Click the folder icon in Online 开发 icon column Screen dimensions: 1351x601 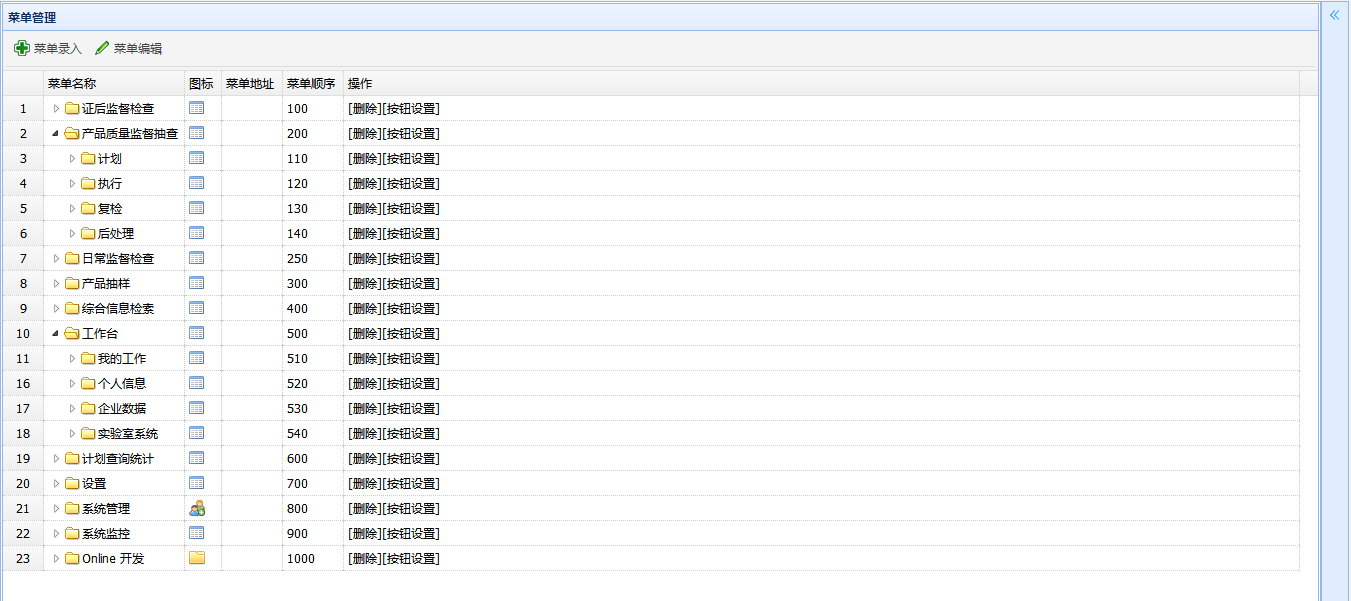pyautogui.click(x=197, y=558)
